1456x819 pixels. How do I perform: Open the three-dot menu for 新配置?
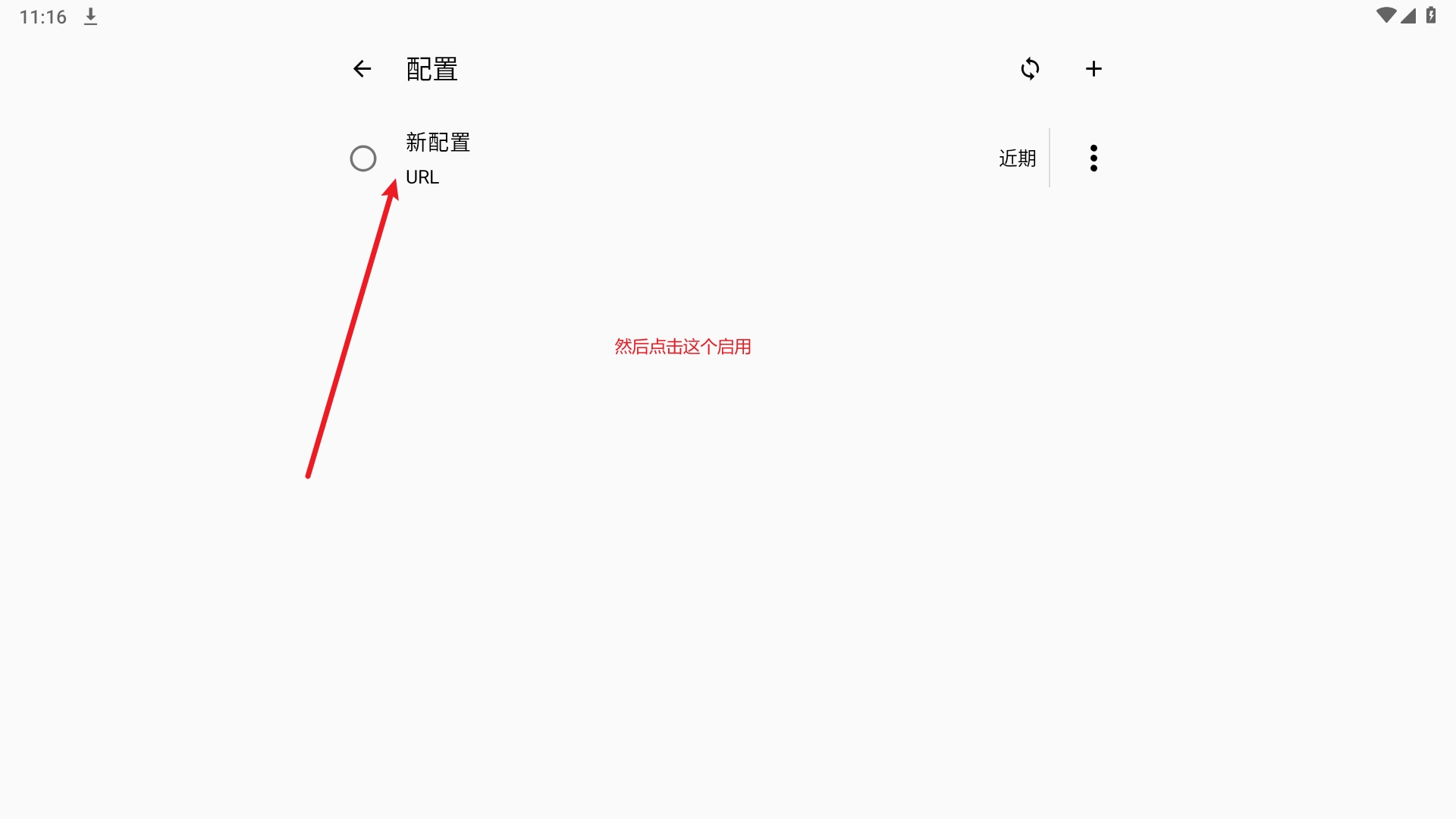(1094, 158)
